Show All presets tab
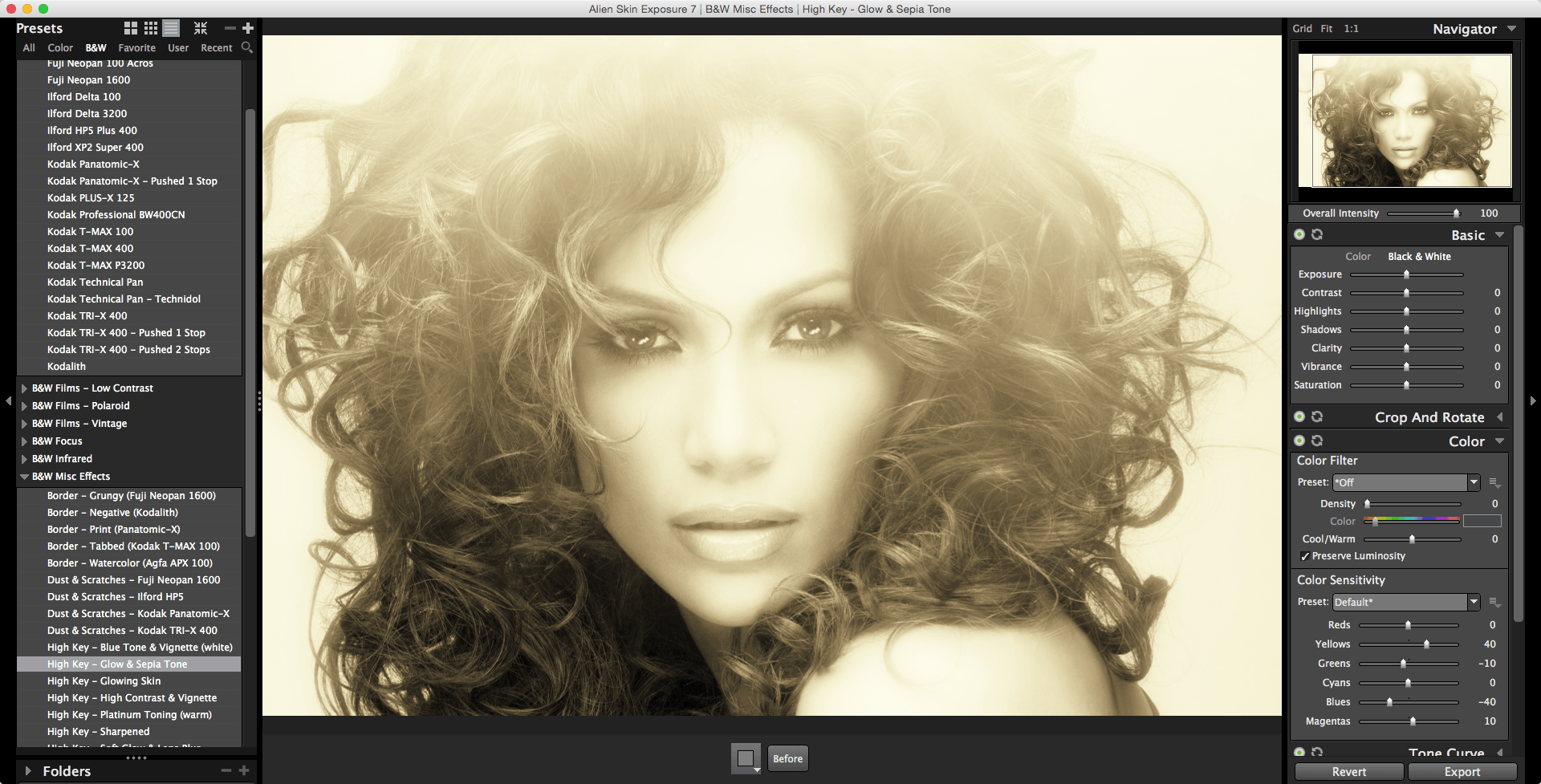The height and width of the screenshot is (784, 1541). click(x=29, y=48)
